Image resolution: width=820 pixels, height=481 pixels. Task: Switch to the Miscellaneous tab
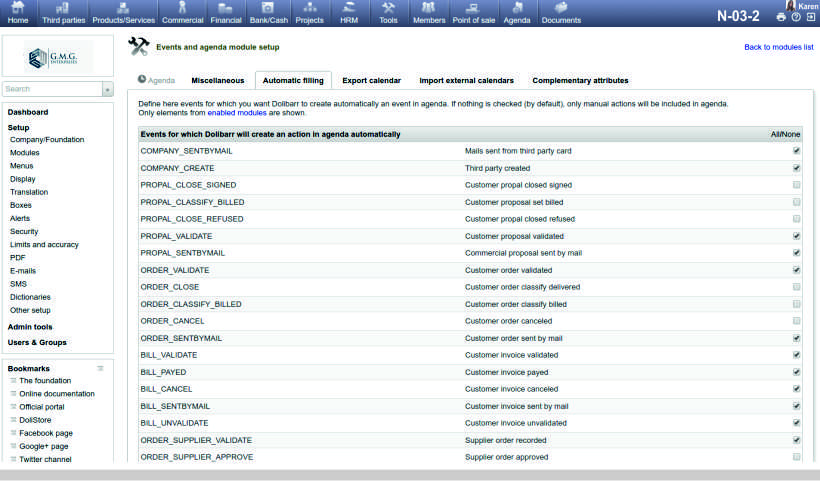(217, 80)
